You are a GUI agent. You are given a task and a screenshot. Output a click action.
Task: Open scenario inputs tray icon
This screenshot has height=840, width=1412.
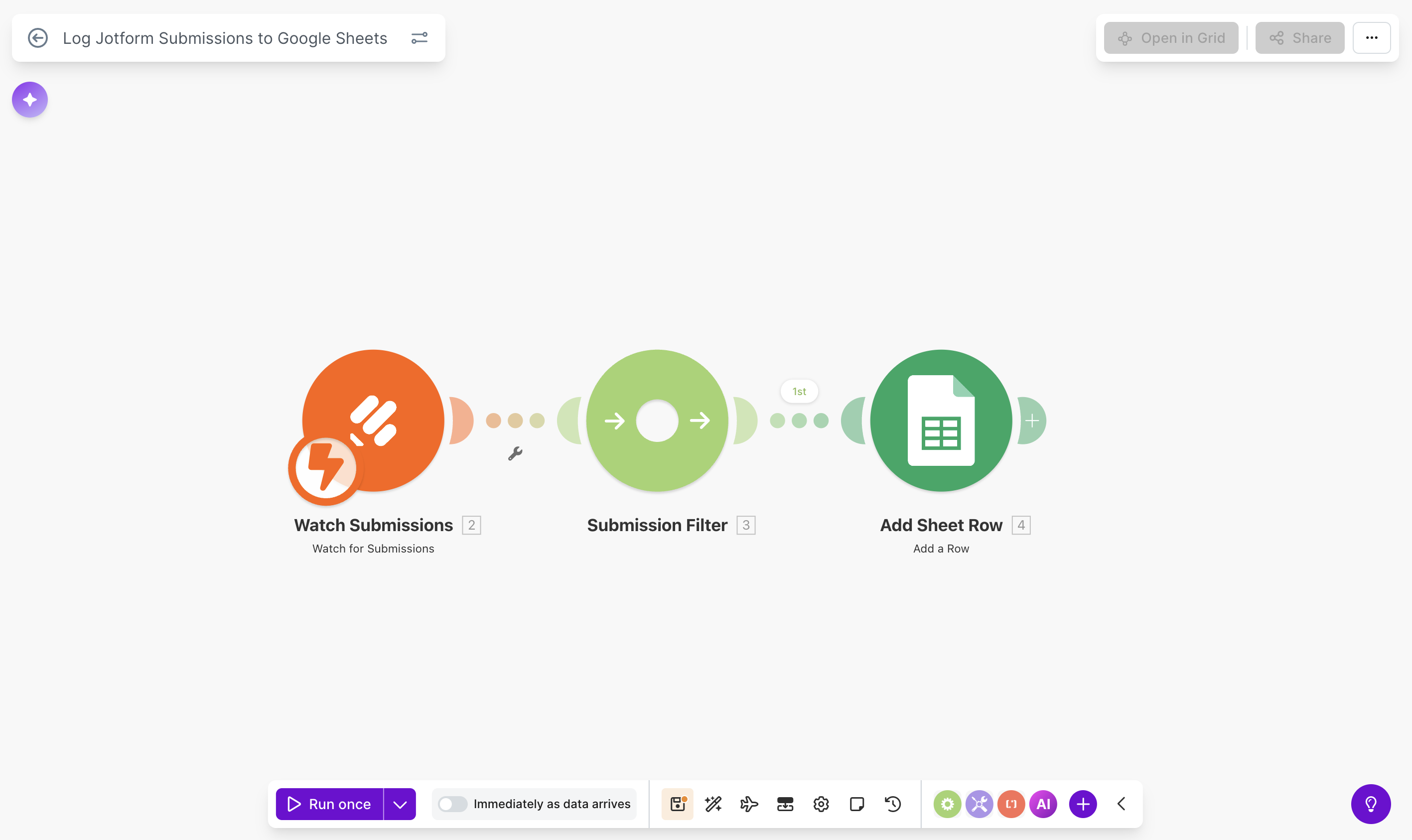point(785,804)
